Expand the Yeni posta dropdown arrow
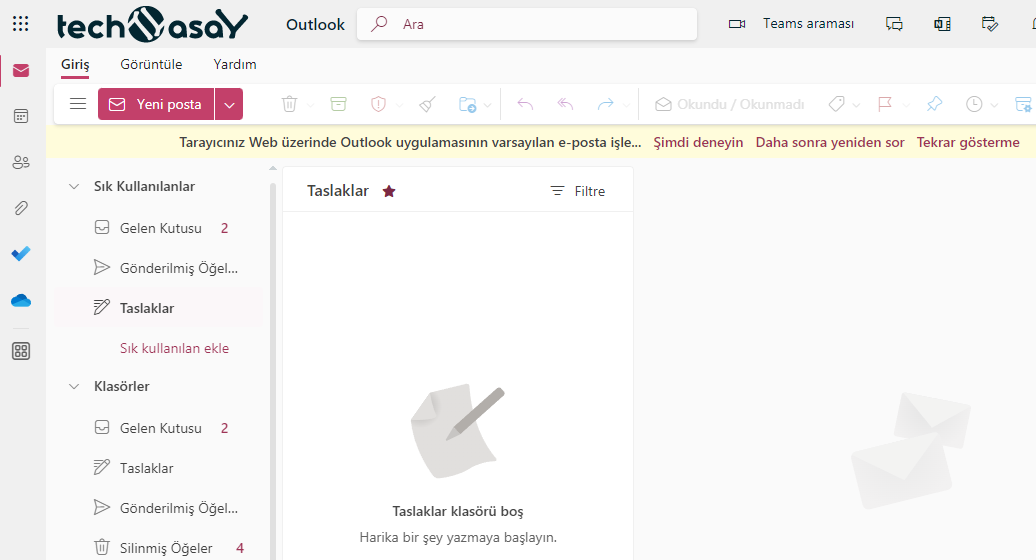The image size is (1036, 560). tap(229, 104)
